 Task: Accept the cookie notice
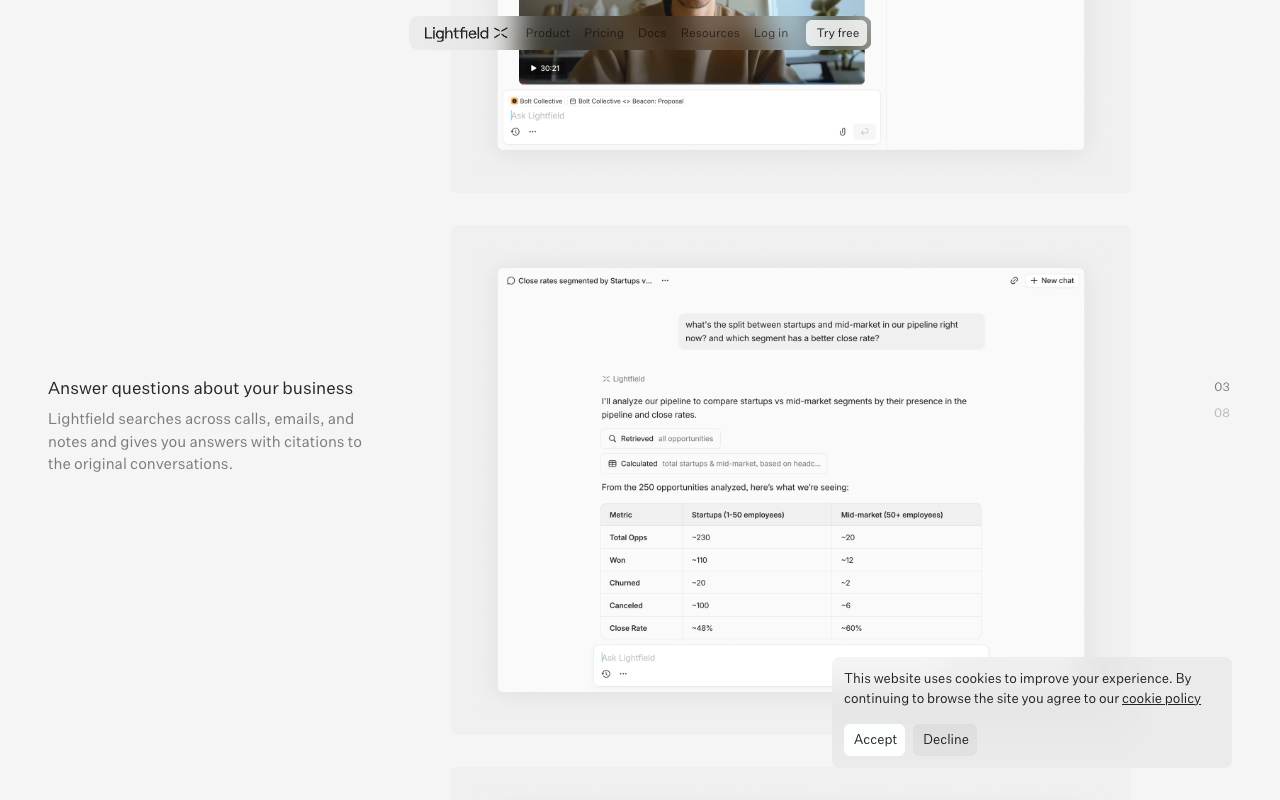click(x=875, y=740)
